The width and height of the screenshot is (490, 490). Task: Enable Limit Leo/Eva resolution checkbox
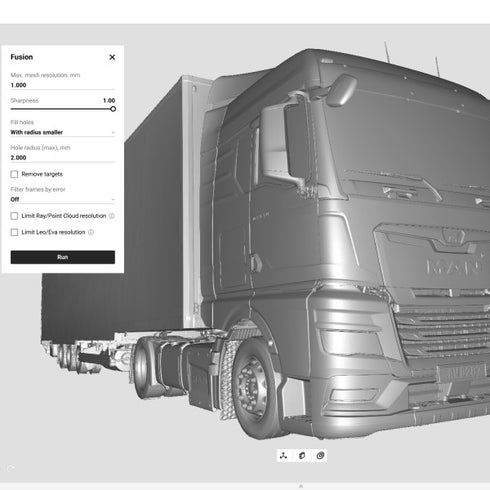click(x=14, y=232)
